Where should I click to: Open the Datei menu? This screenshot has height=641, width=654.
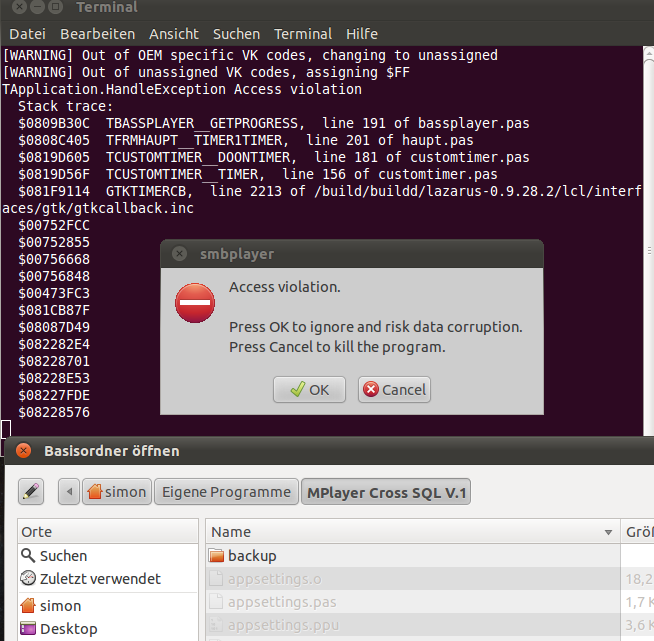27,34
